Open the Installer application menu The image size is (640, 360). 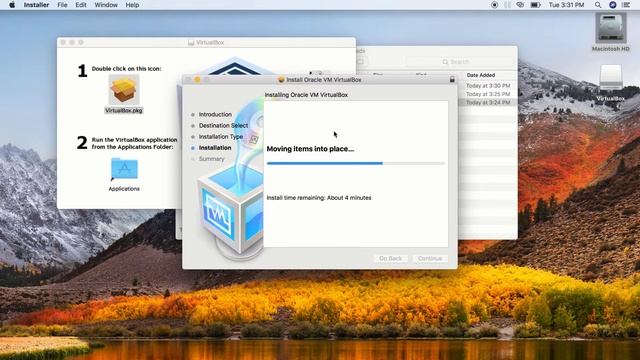click(x=36, y=5)
